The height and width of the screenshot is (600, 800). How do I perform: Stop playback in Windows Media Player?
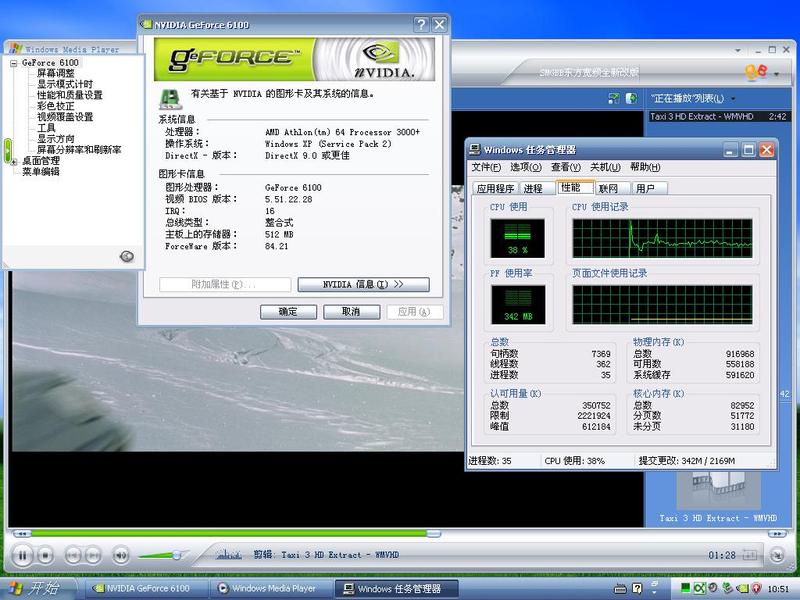click(45, 555)
